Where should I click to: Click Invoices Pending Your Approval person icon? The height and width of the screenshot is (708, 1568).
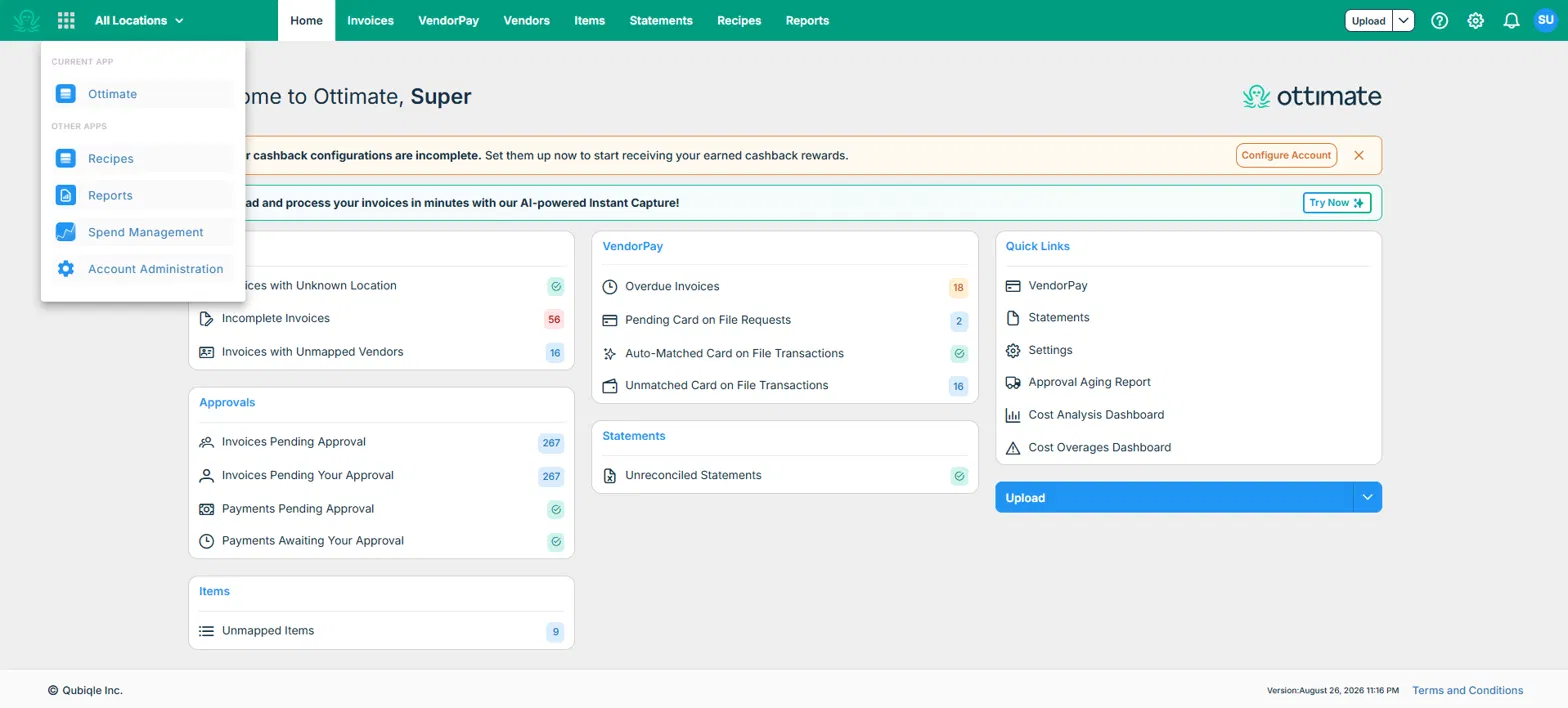[207, 475]
